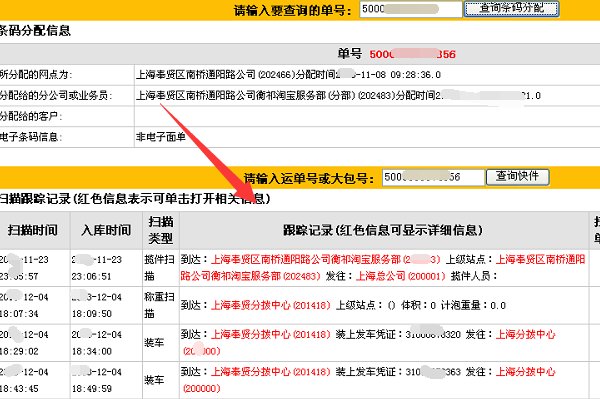Open 上海奉贤区南桥通阳路公司衡祁淘宝服务部 link after 到达 in 揽件扫描 row

pyautogui.click(x=326, y=260)
